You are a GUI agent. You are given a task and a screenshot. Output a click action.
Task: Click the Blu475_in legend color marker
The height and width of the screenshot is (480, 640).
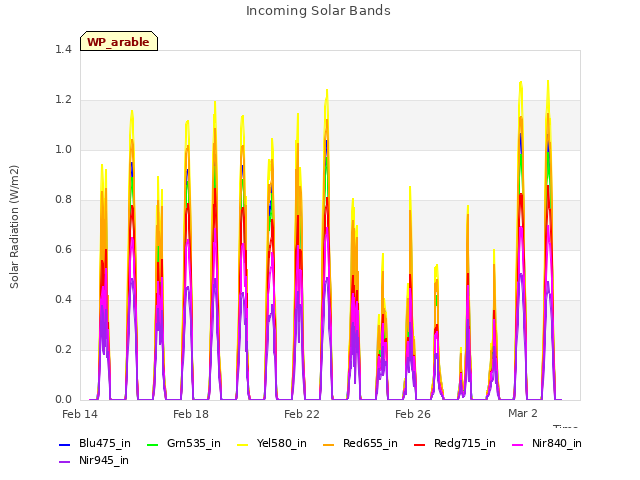point(64,444)
